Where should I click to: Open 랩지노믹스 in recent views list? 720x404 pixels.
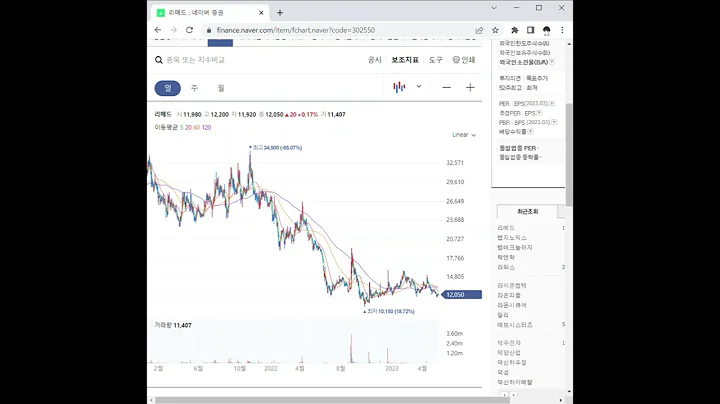click(512, 238)
